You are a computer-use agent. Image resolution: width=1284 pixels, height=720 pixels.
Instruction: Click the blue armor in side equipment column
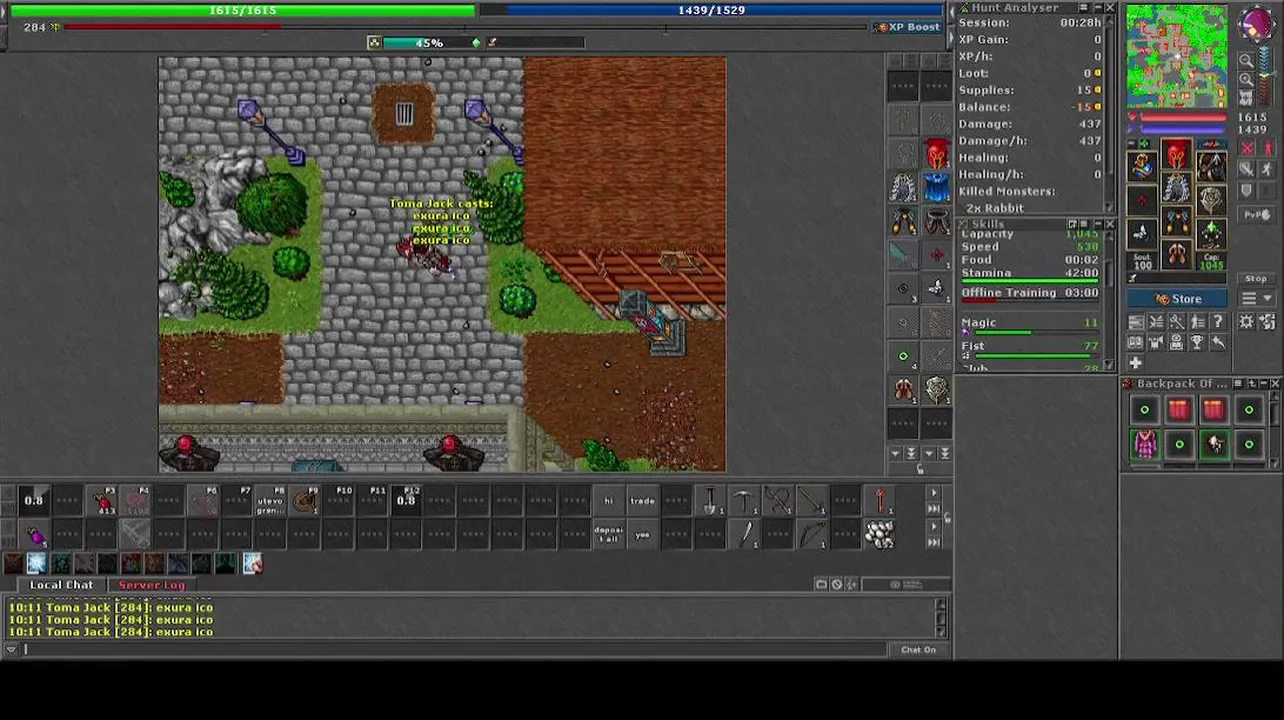point(936,187)
